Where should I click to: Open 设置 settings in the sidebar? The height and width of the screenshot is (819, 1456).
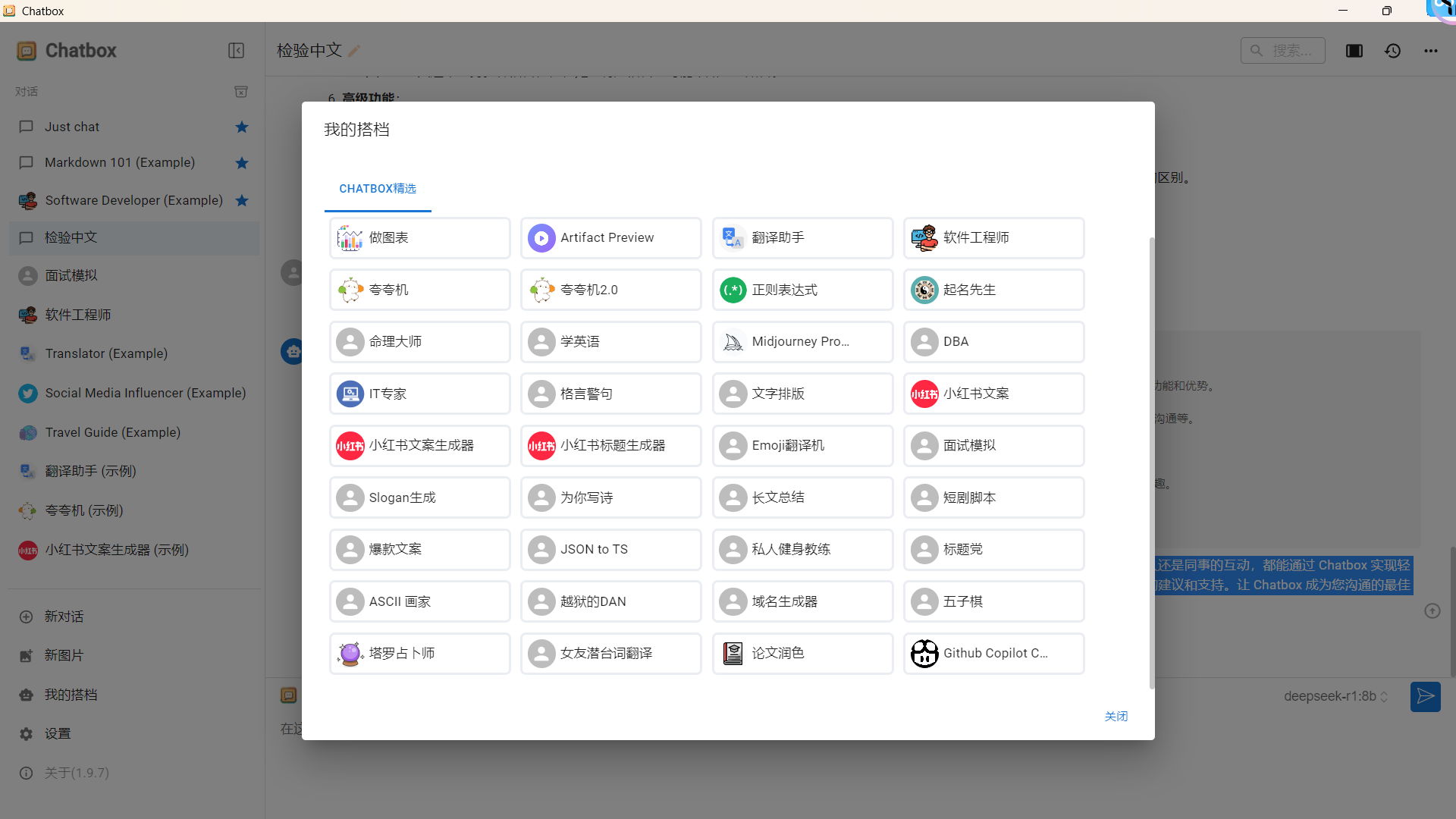[x=134, y=734]
